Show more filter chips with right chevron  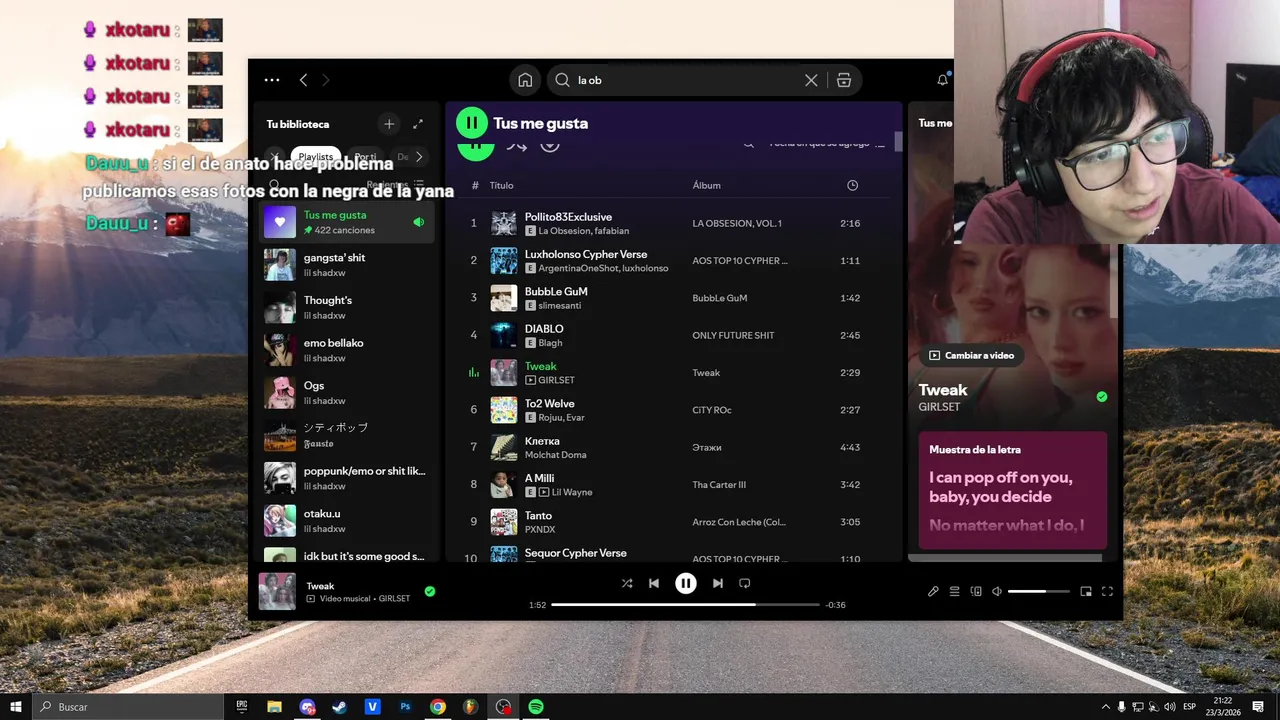(419, 157)
